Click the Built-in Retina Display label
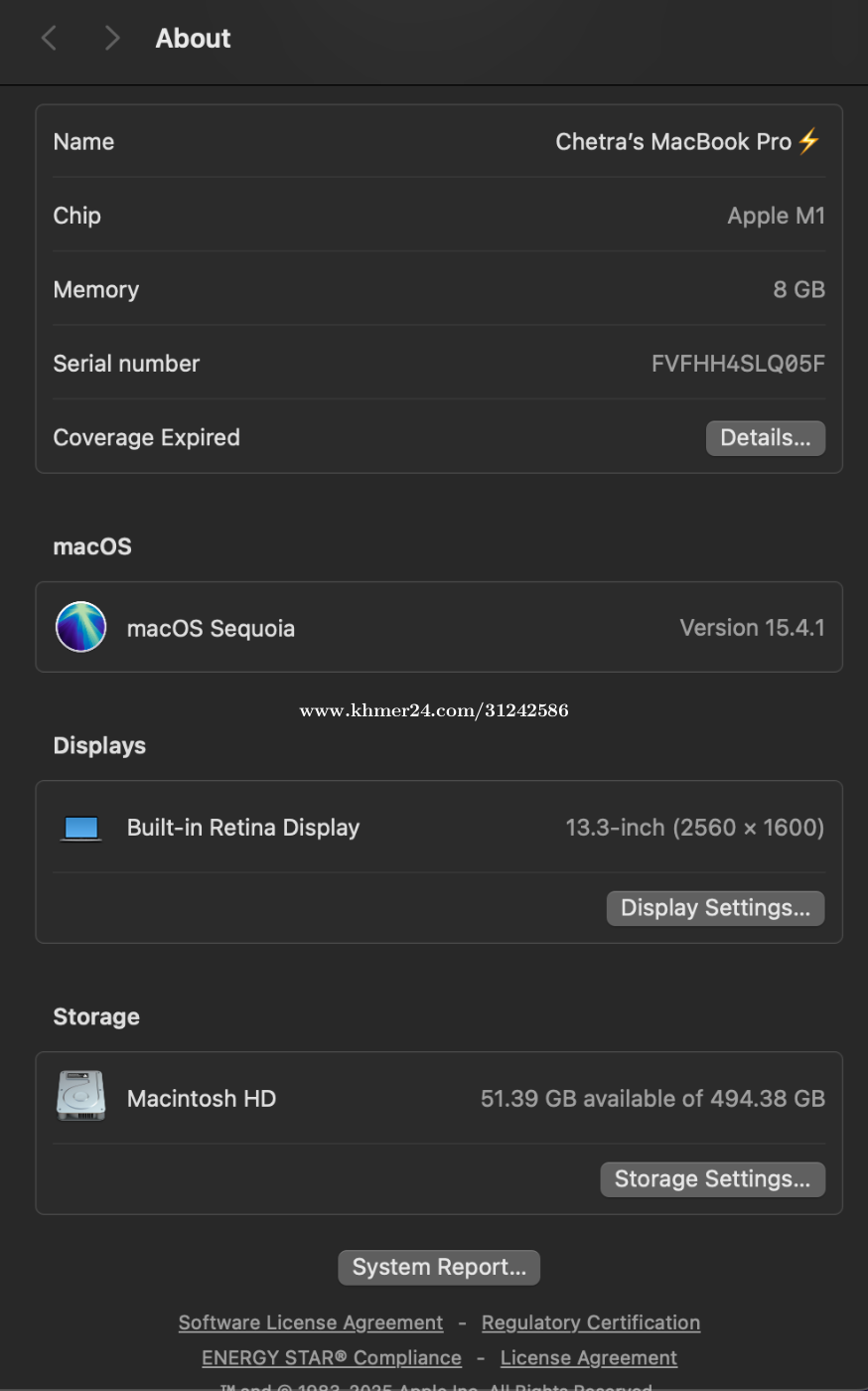Screen dimensions: 868x1391 tap(243, 828)
